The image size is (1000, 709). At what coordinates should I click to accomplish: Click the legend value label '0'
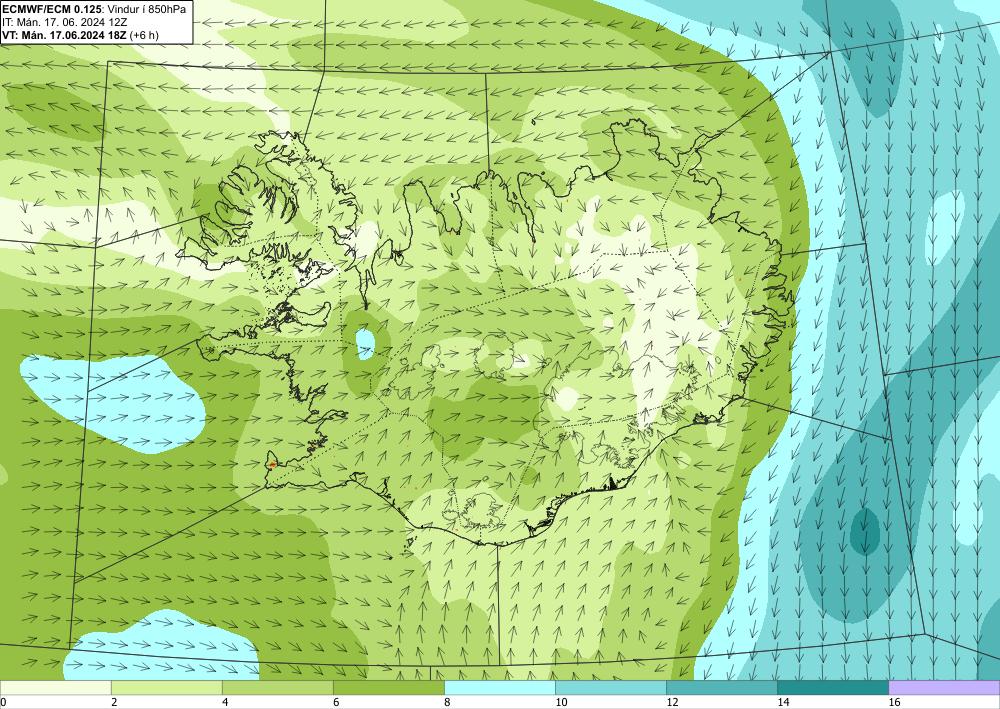tap(3, 702)
